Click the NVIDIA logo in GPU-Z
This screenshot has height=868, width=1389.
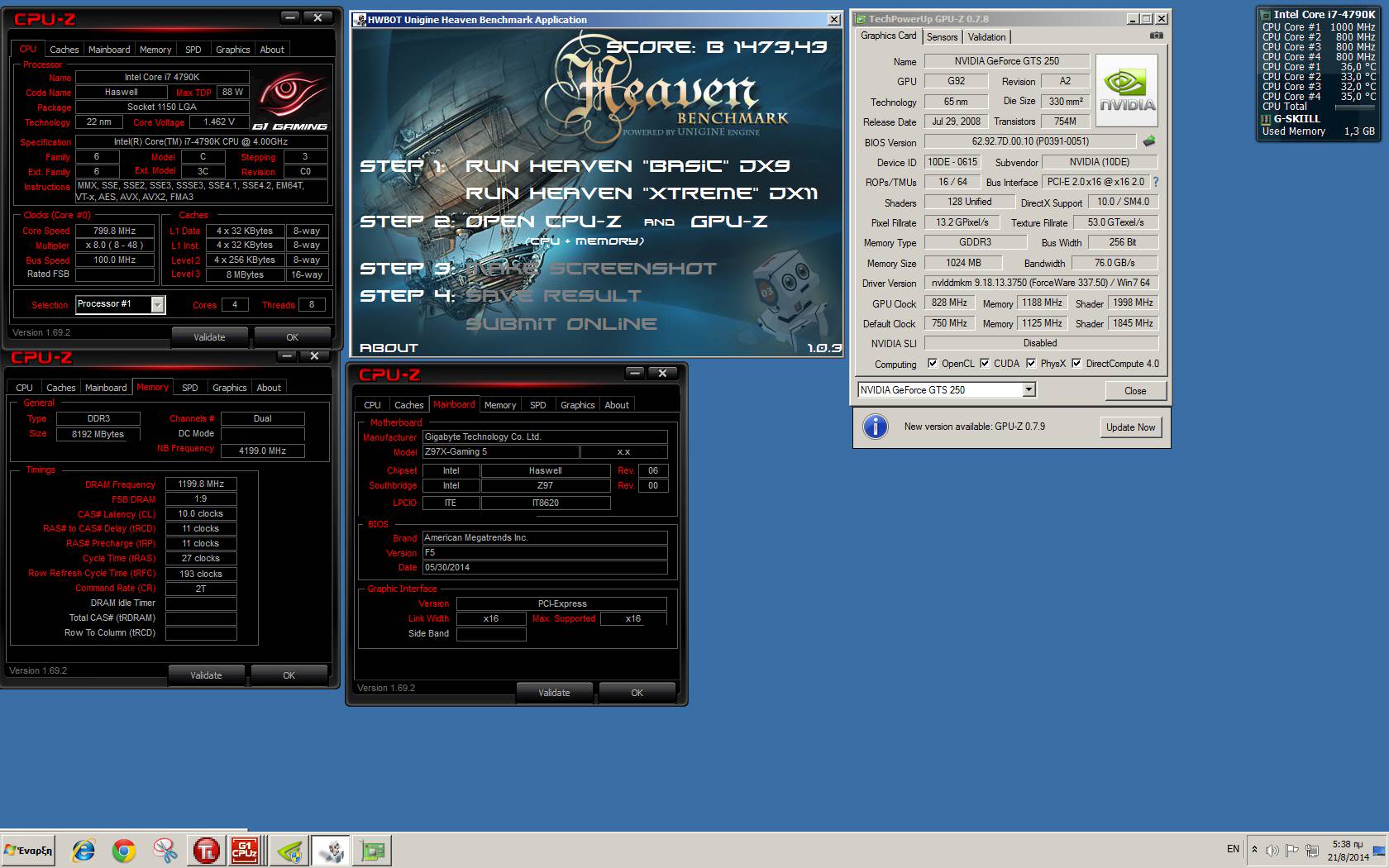pyautogui.click(x=1127, y=91)
